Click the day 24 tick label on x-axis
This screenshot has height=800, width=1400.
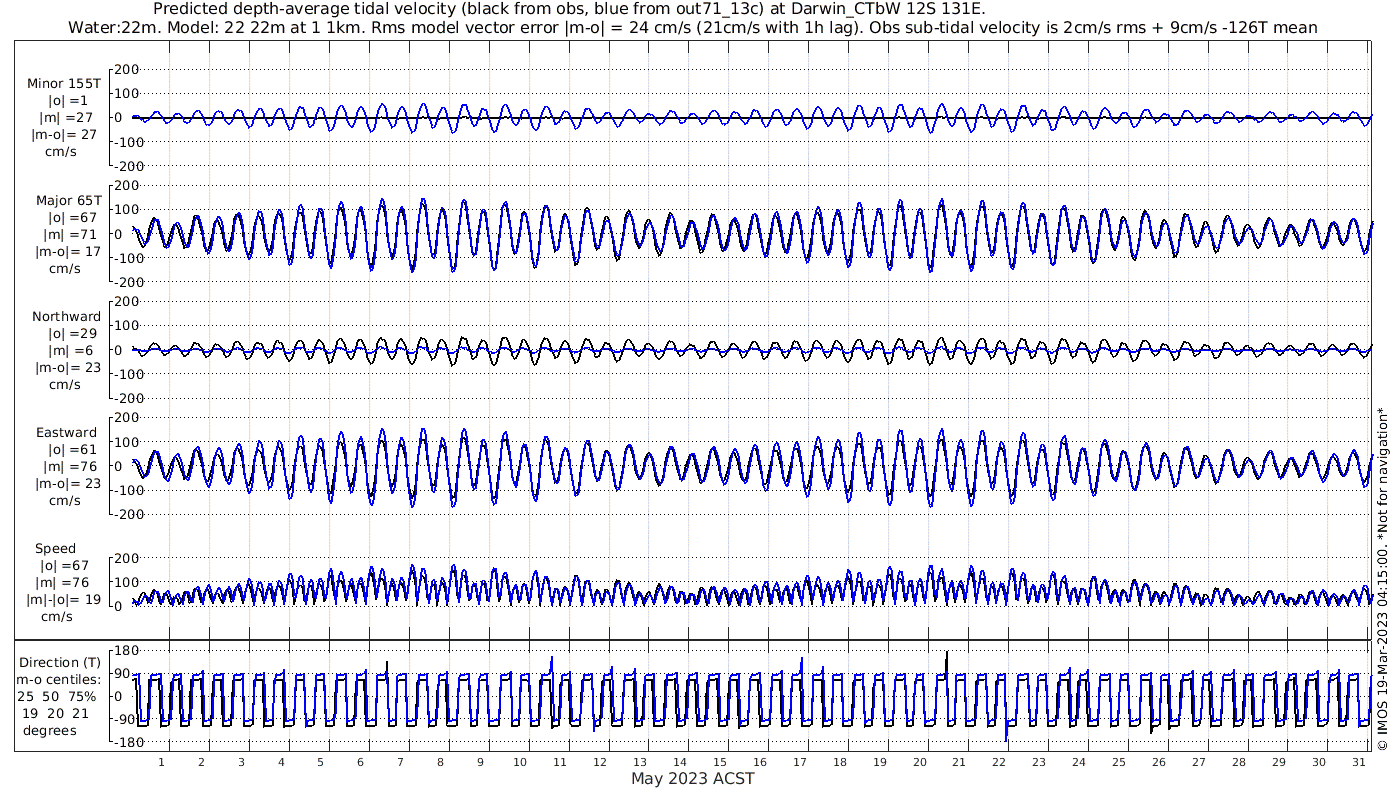1079,762
